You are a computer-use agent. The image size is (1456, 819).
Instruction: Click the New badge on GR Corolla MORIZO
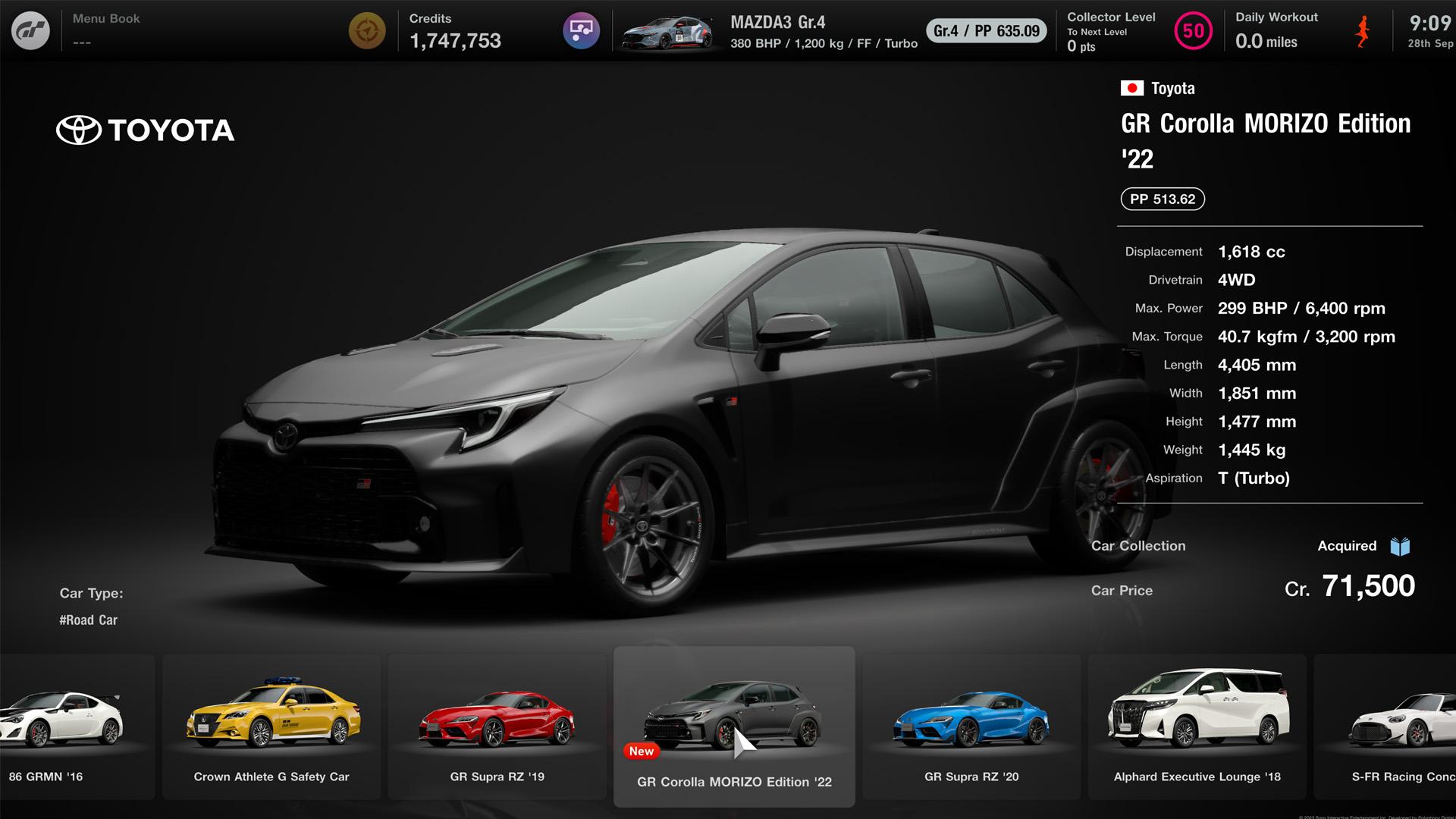click(641, 751)
